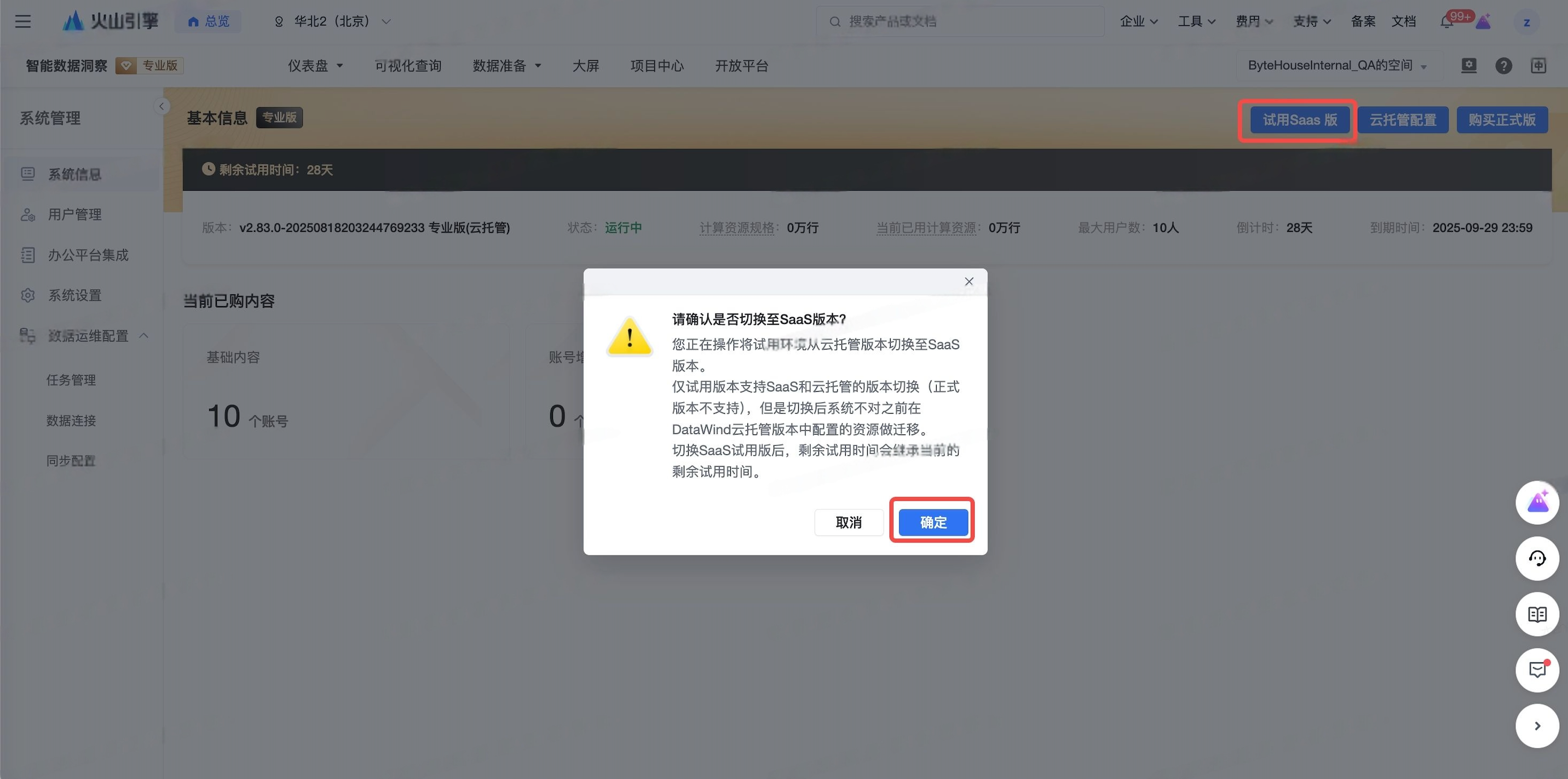This screenshot has height=779, width=1568.
Task: Open the 华北2 (北京) region dropdown
Action: pos(332,21)
